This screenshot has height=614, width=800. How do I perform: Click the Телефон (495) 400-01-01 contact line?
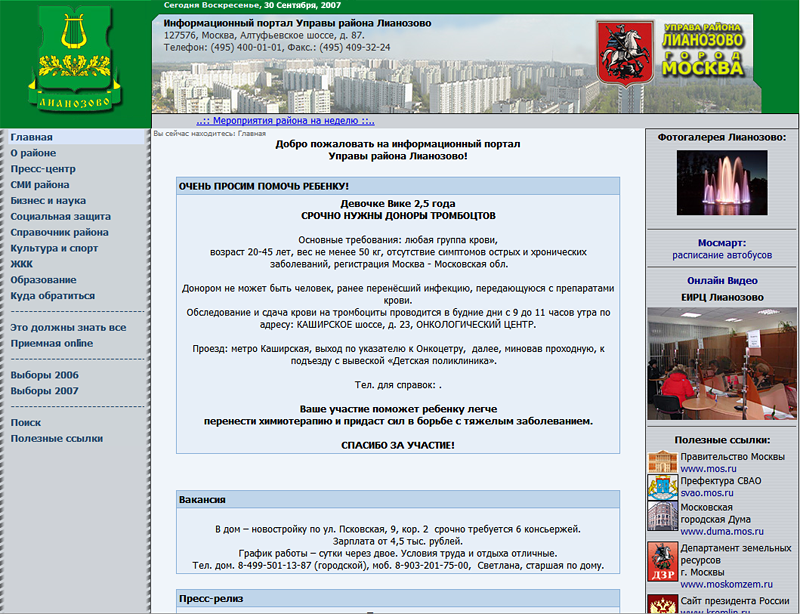(x=277, y=47)
